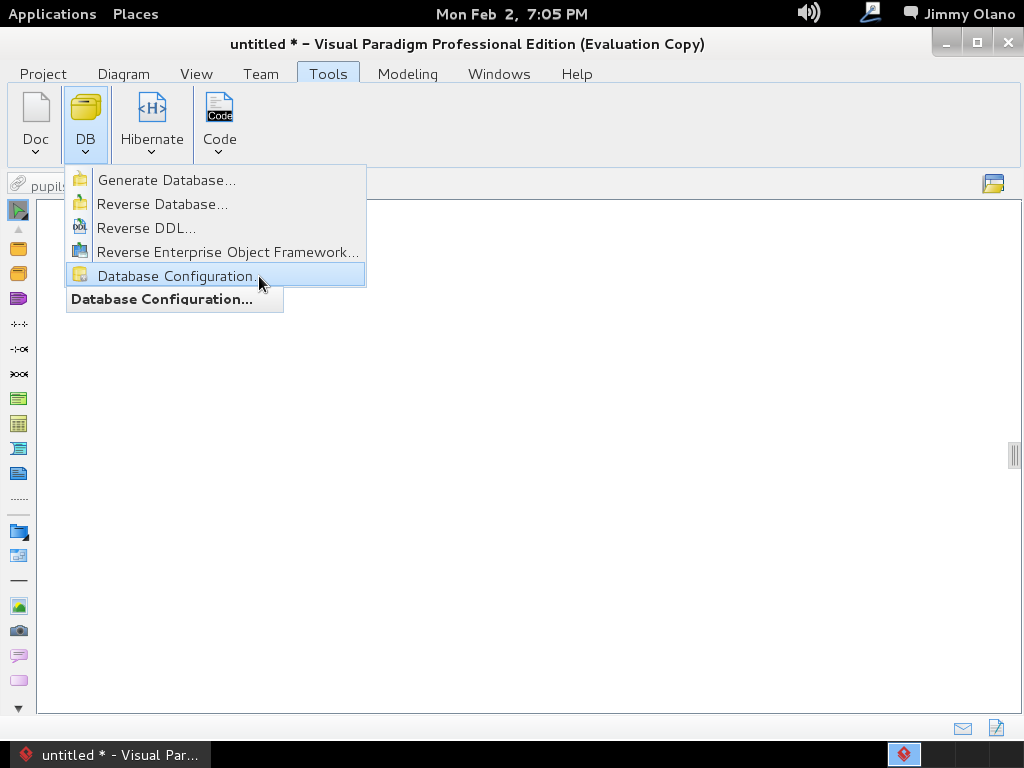
Task: Choose the many-to-many relationship connector tool
Action: (18, 374)
